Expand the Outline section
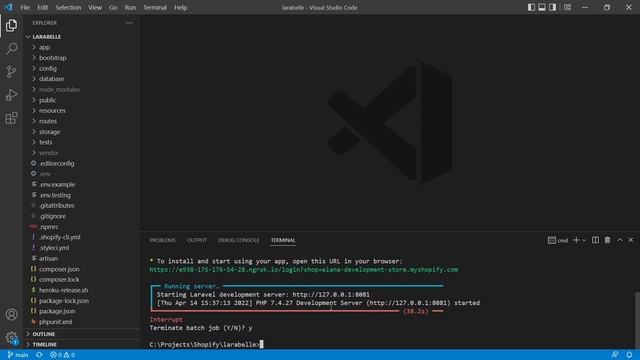The width and height of the screenshot is (640, 360). 82,334
